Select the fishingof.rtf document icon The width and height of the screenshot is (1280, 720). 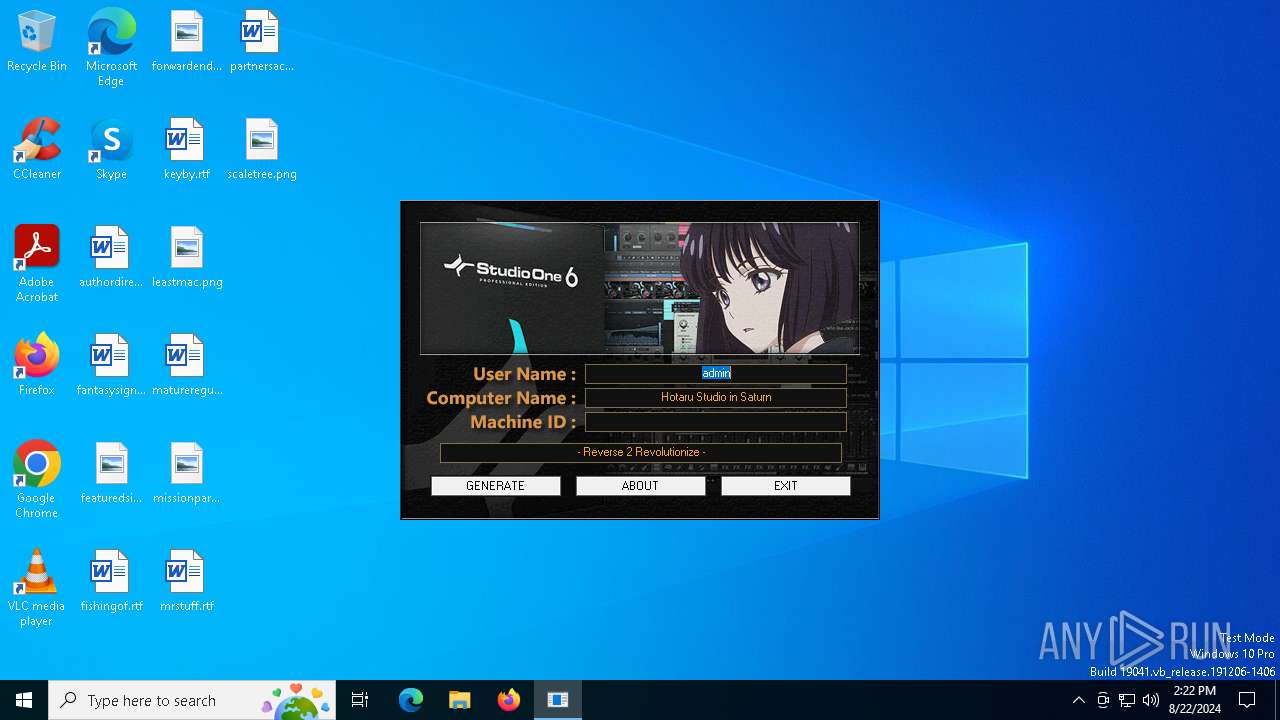[111, 582]
